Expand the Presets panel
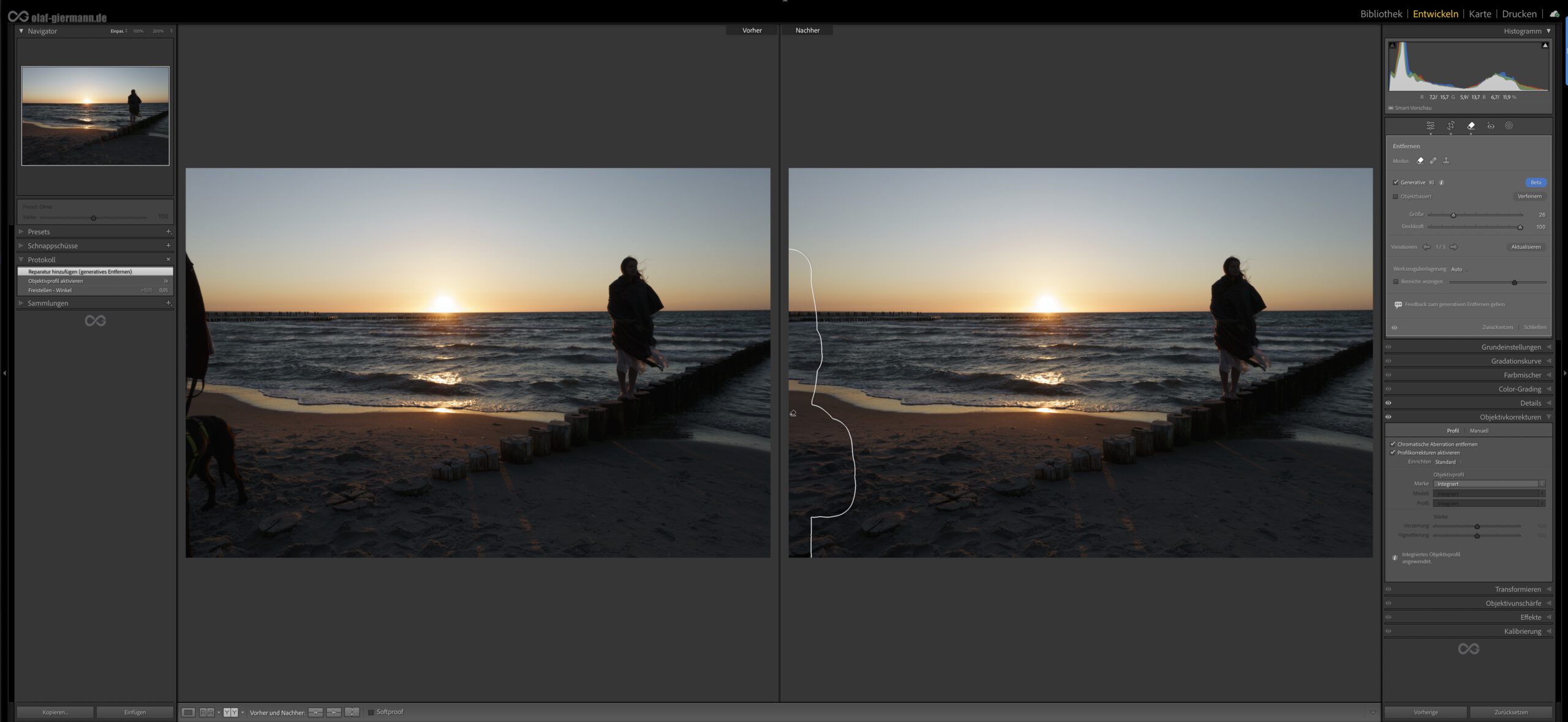The image size is (1568, 722). pyautogui.click(x=39, y=231)
